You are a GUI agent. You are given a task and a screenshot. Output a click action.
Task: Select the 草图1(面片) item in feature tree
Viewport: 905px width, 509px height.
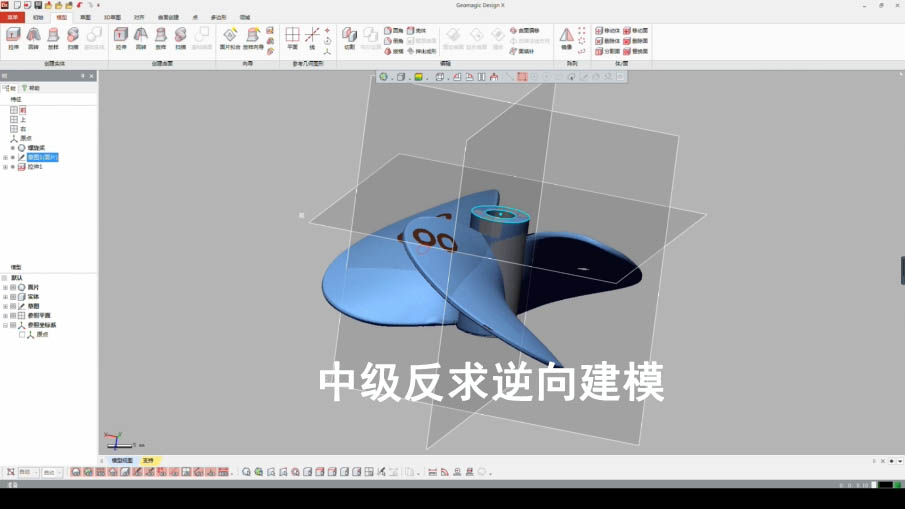[x=42, y=157]
